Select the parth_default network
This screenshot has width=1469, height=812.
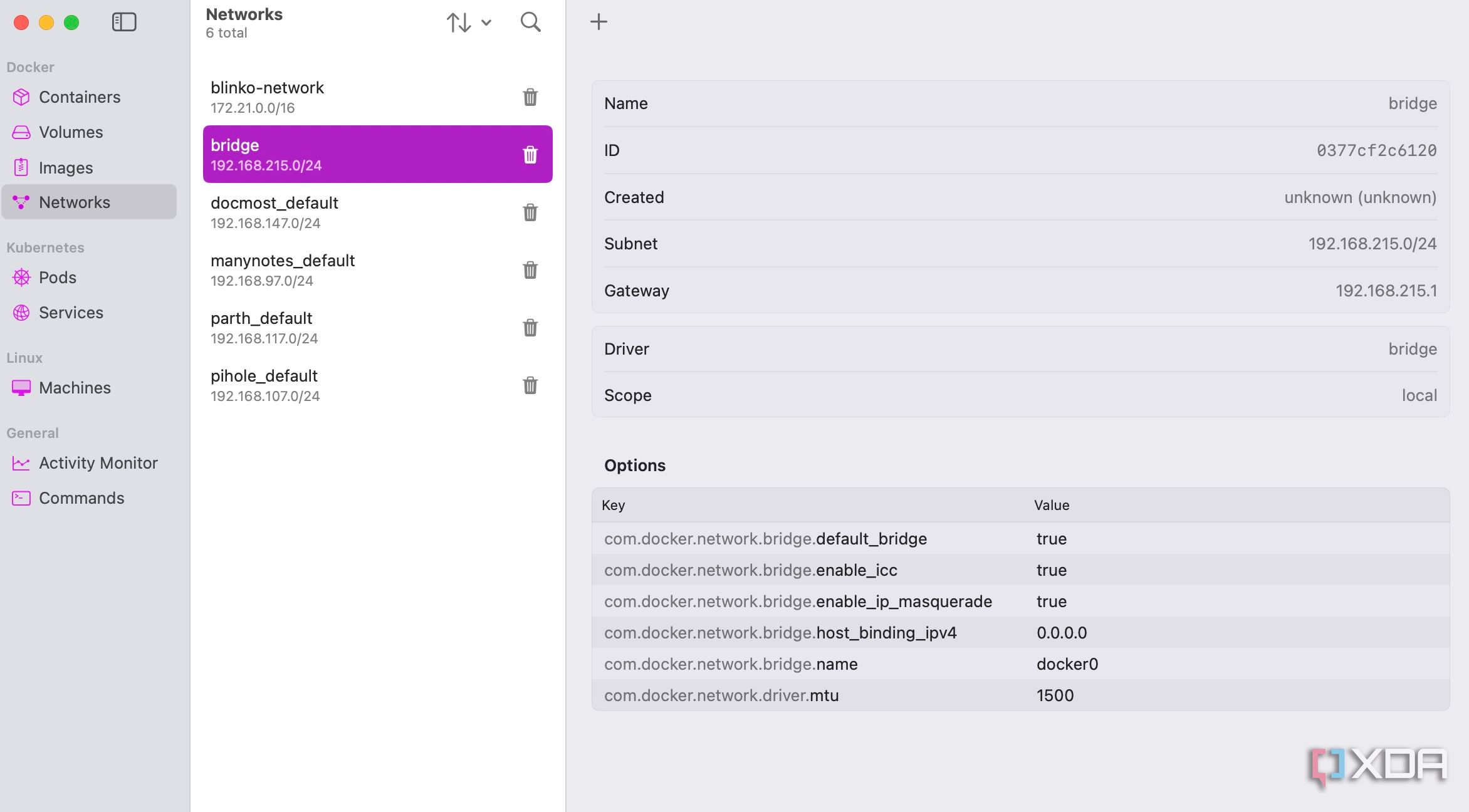(377, 328)
